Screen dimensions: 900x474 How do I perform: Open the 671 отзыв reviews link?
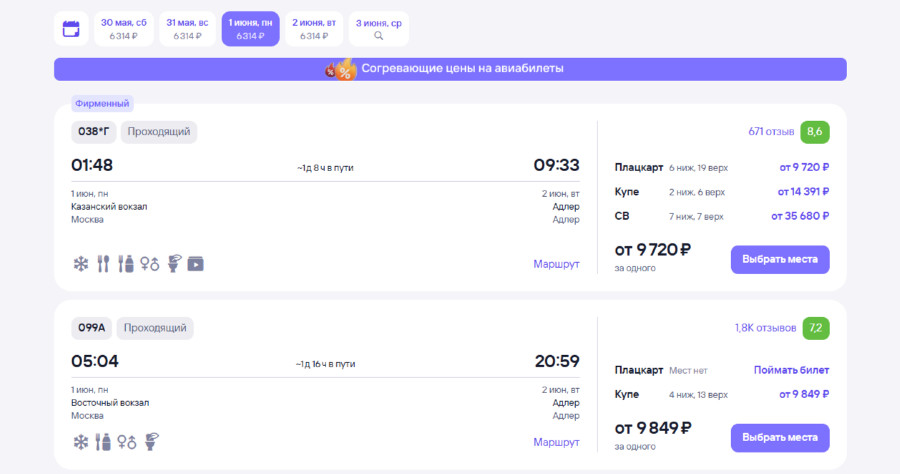pyautogui.click(x=771, y=131)
